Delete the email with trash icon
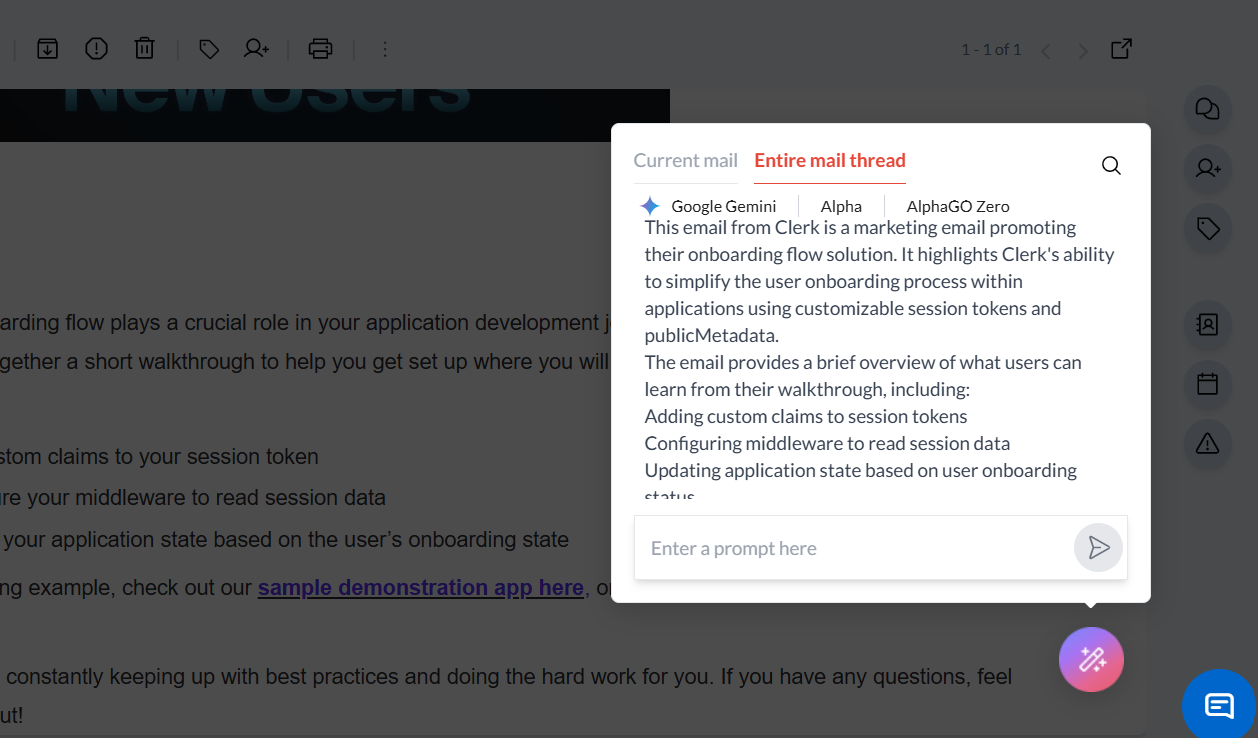1258x738 pixels. (145, 48)
